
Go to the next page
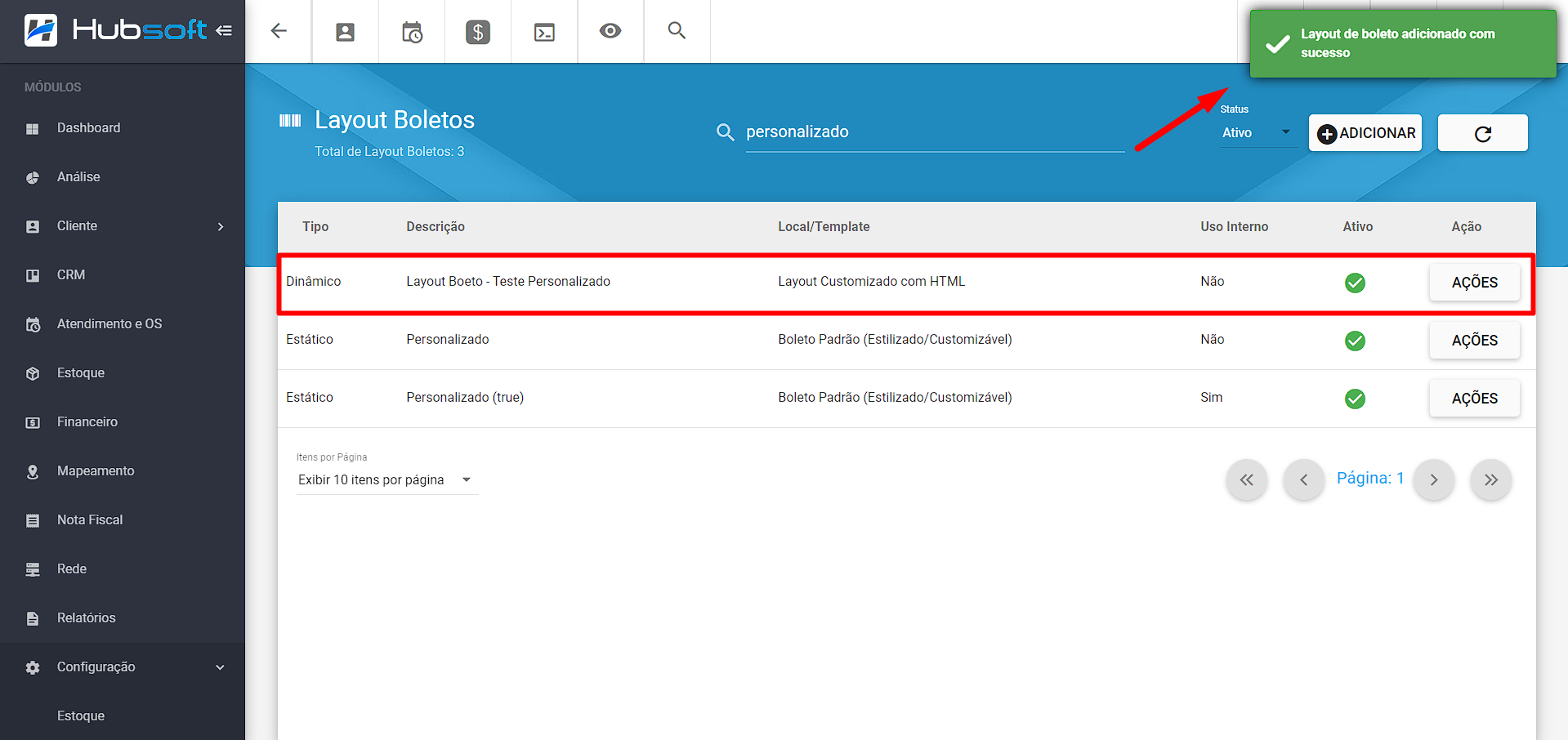coord(1434,479)
